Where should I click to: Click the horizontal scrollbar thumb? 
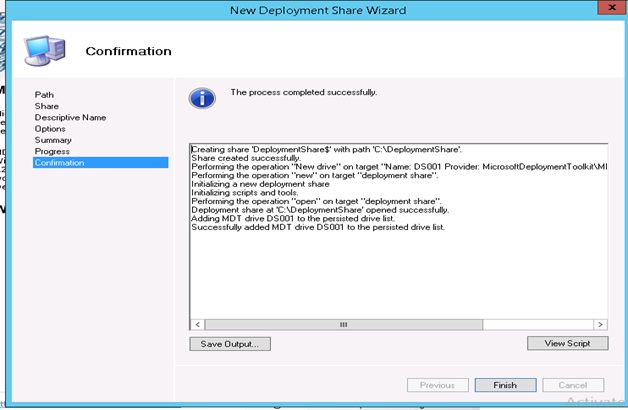coord(342,325)
